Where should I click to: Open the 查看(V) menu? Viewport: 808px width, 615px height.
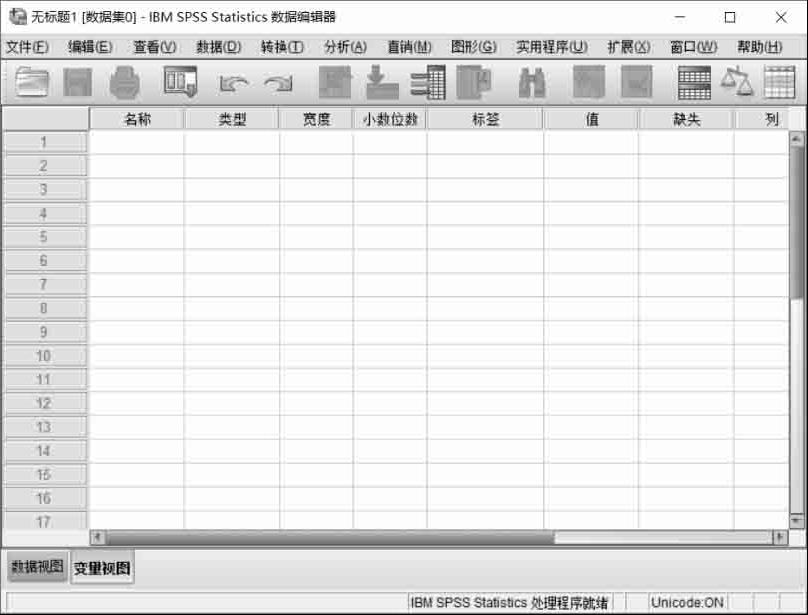pyautogui.click(x=155, y=47)
